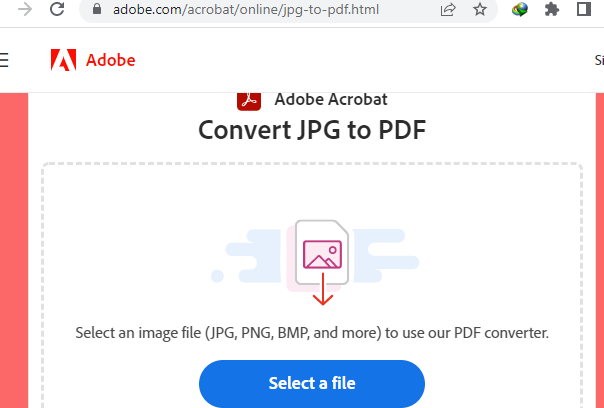Click the Select an image file instruction text
The height and width of the screenshot is (408, 604).
[x=312, y=333]
